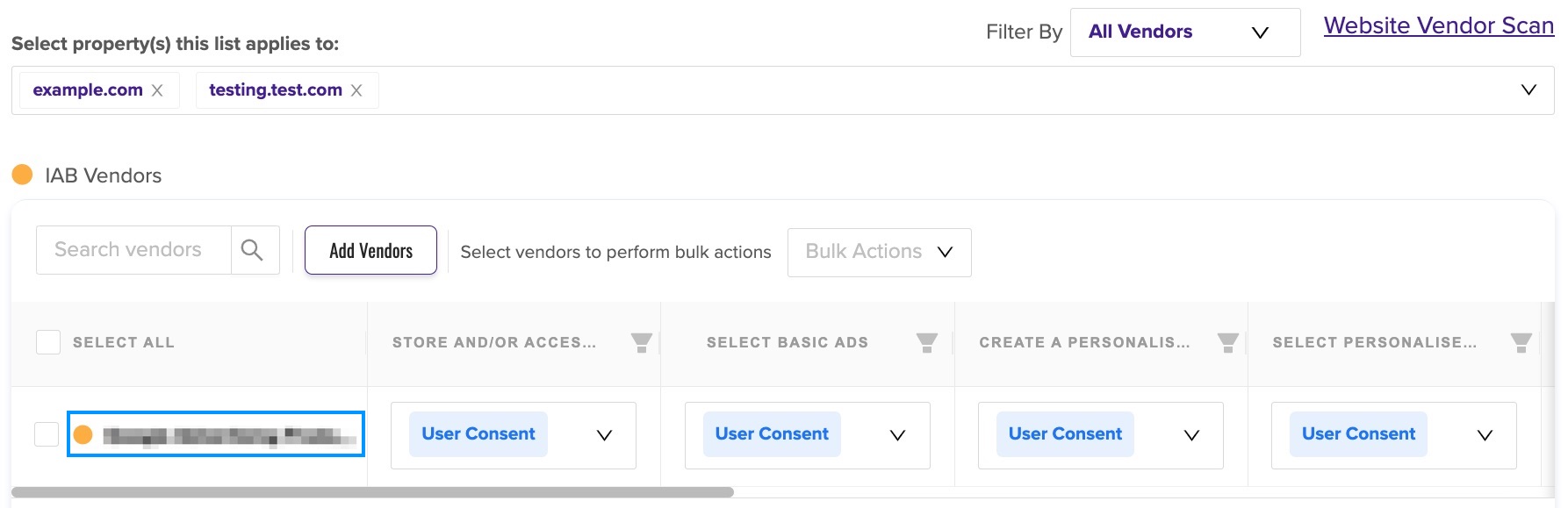Open the All Vendors filter dropdown

(x=1185, y=32)
